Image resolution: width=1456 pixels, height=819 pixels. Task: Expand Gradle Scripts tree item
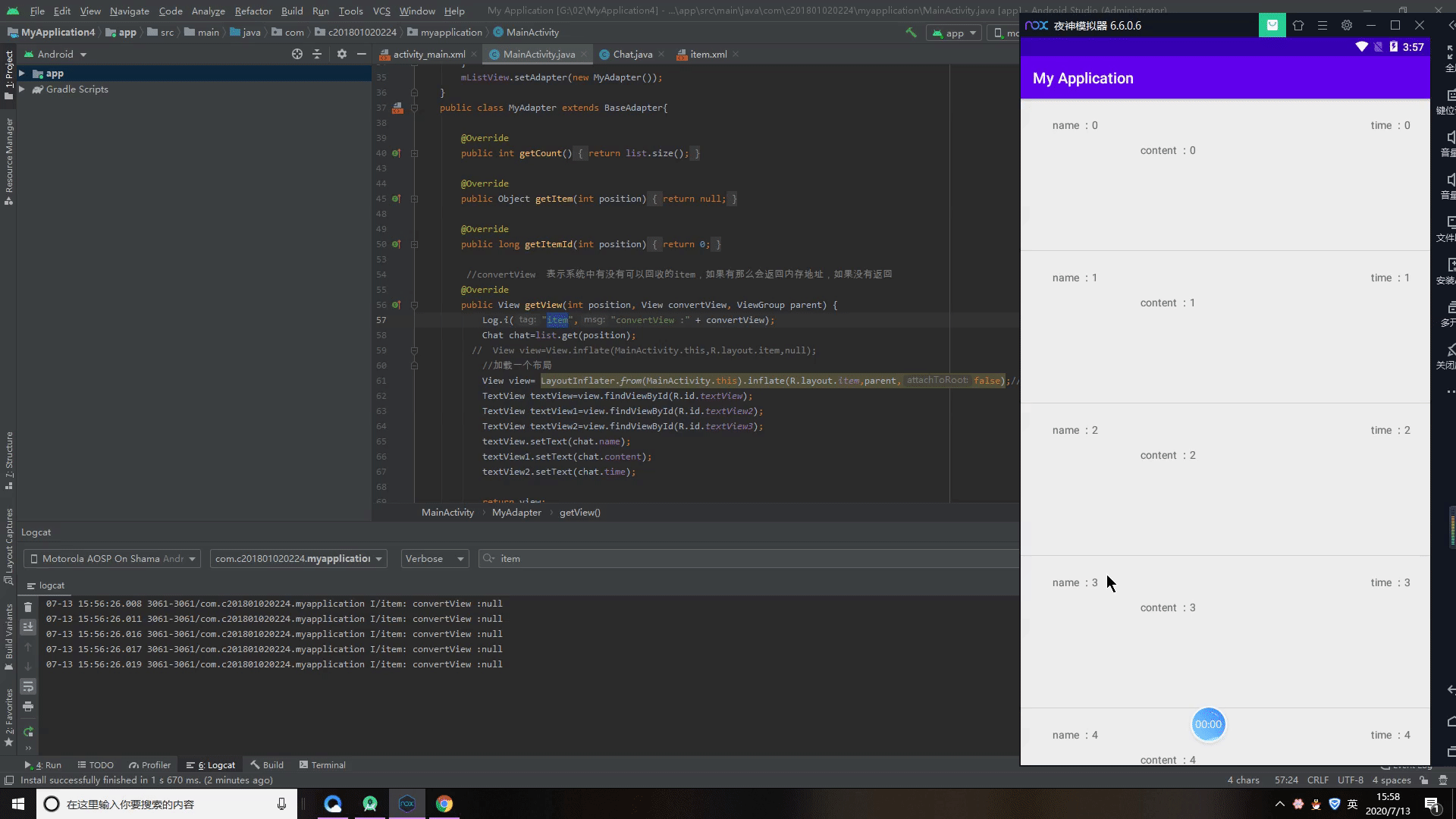[22, 89]
